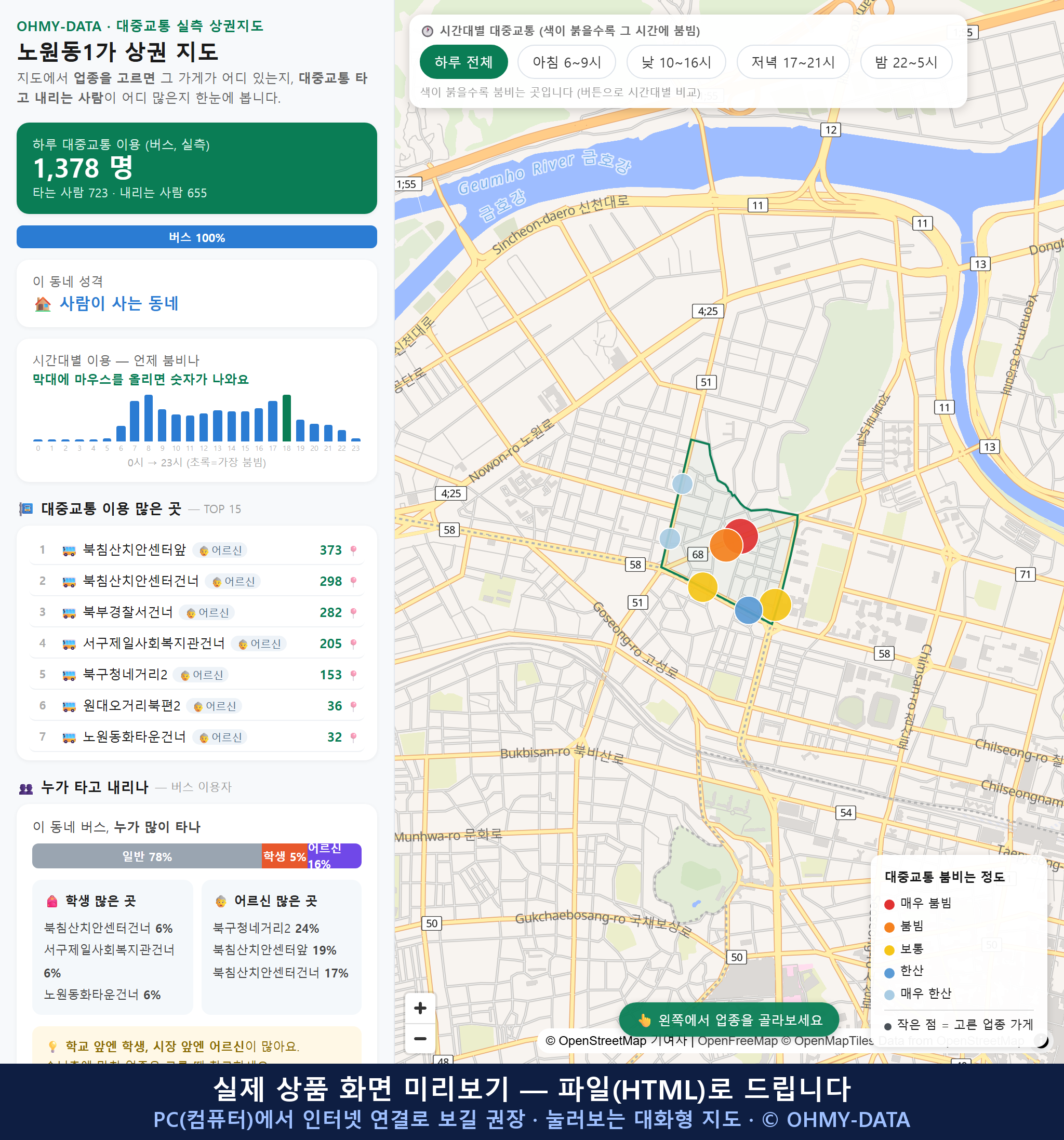The width and height of the screenshot is (1064, 1140).
Task: Select the 북침산치안센터건너 stop name
Action: (140, 581)
